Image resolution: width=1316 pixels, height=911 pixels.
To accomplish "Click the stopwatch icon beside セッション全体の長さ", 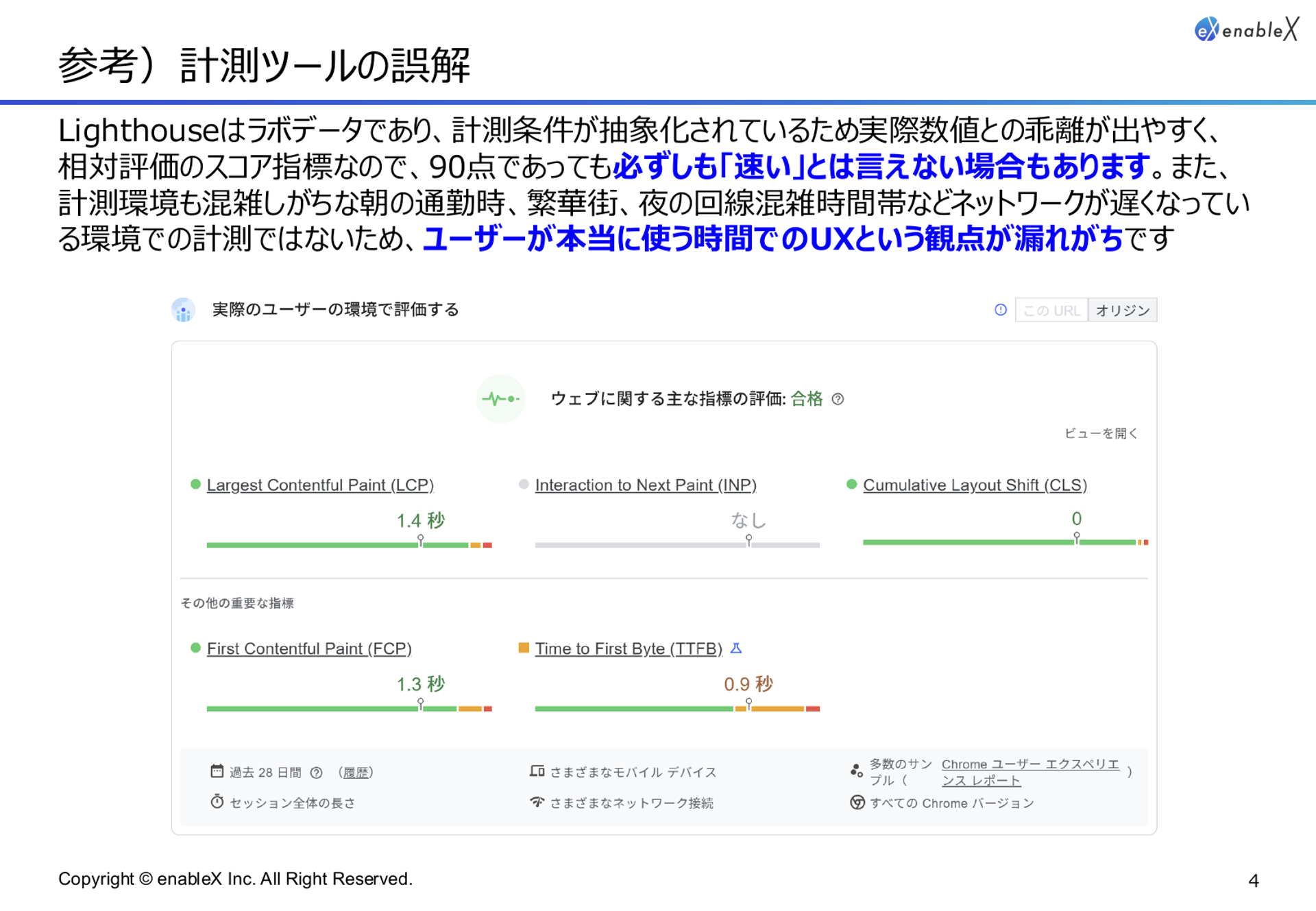I will click(217, 801).
